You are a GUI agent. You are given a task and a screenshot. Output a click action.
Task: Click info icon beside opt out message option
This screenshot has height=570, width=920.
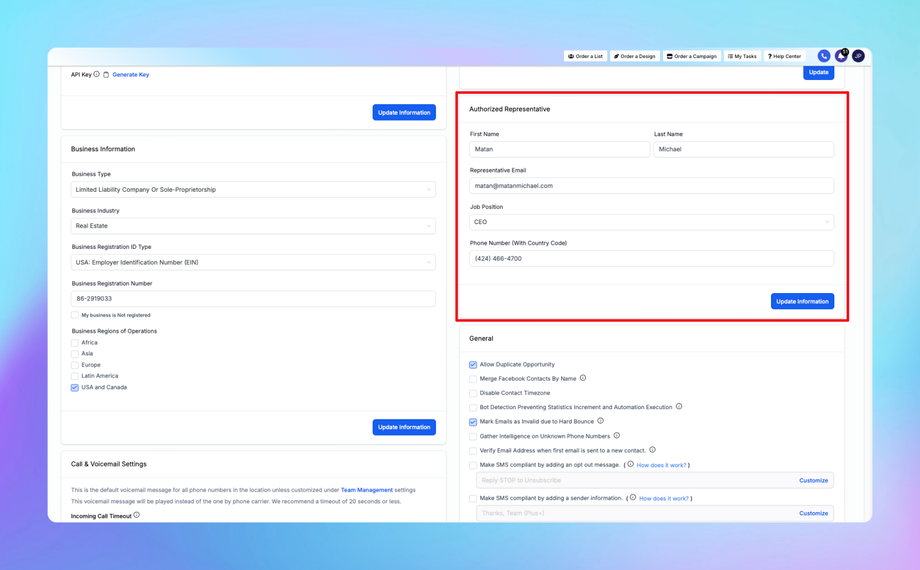point(631,464)
